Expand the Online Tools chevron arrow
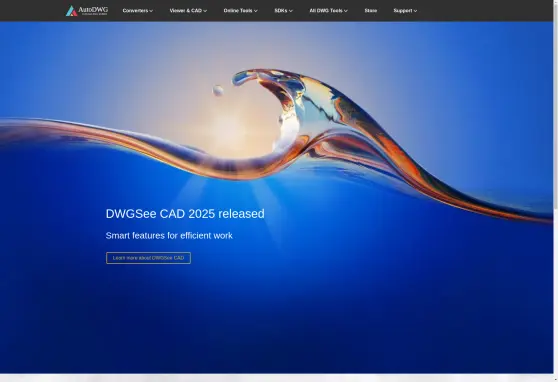Image resolution: width=558 pixels, height=382 pixels. tap(256, 11)
